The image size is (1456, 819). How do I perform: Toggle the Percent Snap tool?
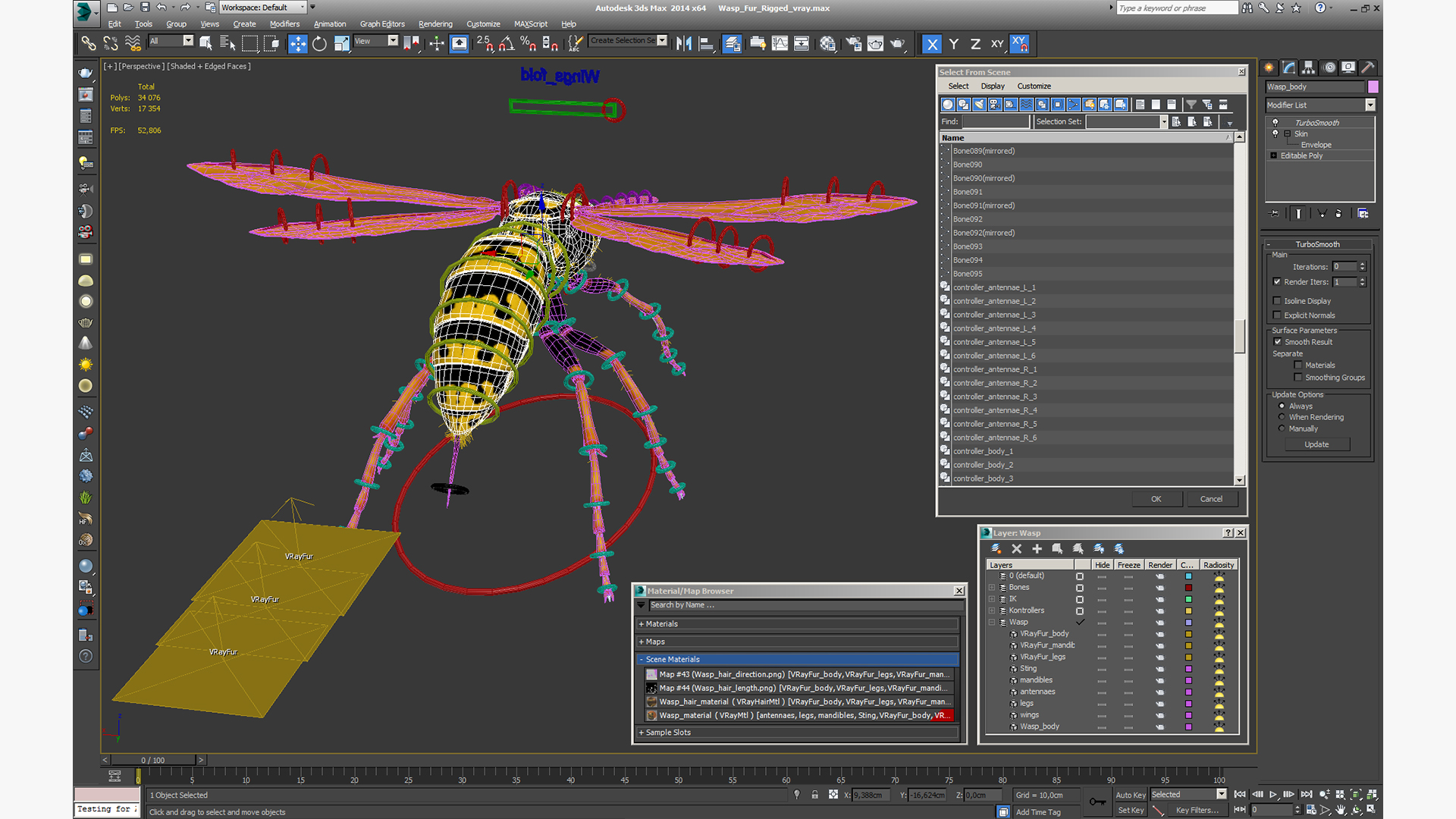click(x=529, y=43)
